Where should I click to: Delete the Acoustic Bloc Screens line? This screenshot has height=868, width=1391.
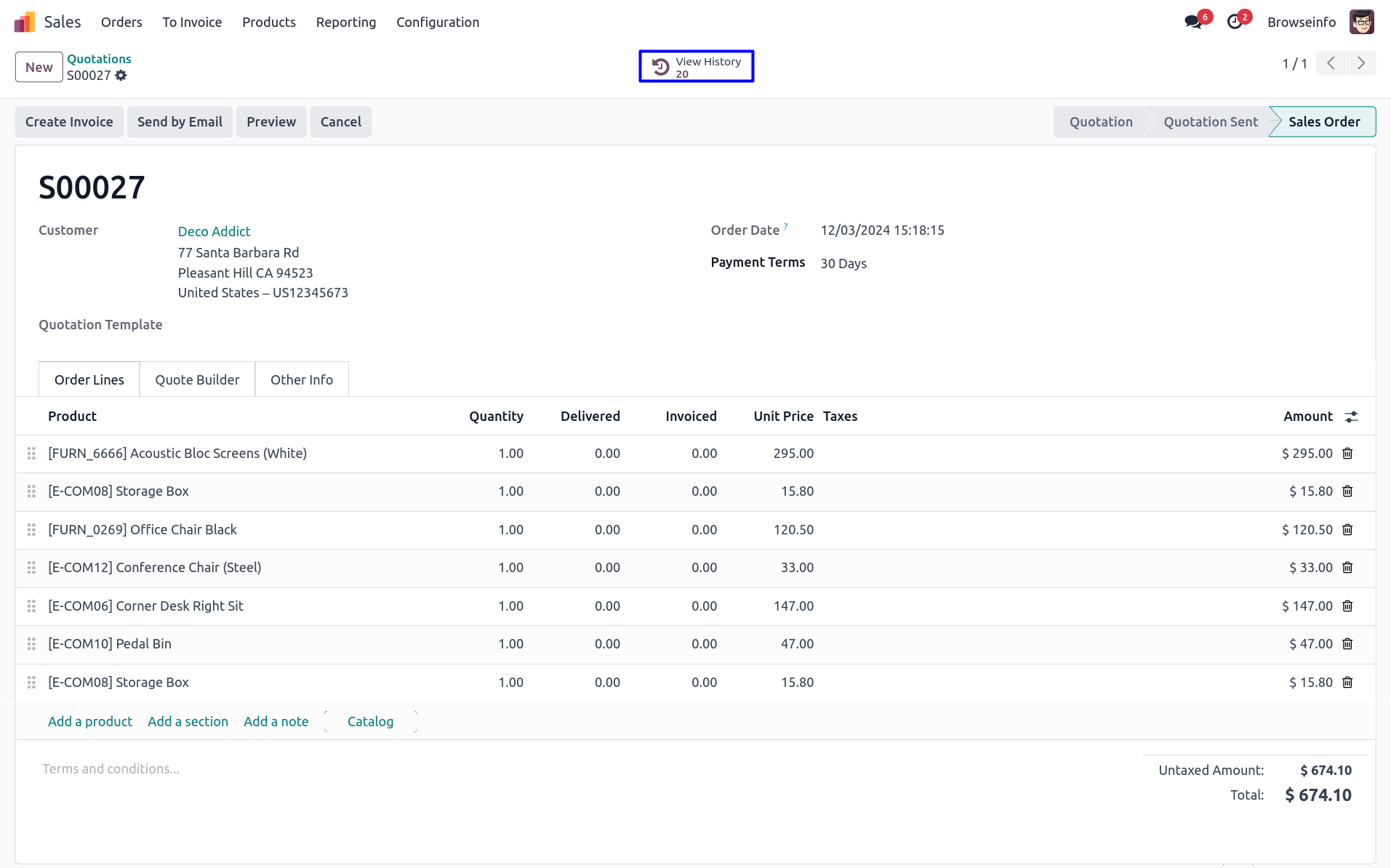1347,454
